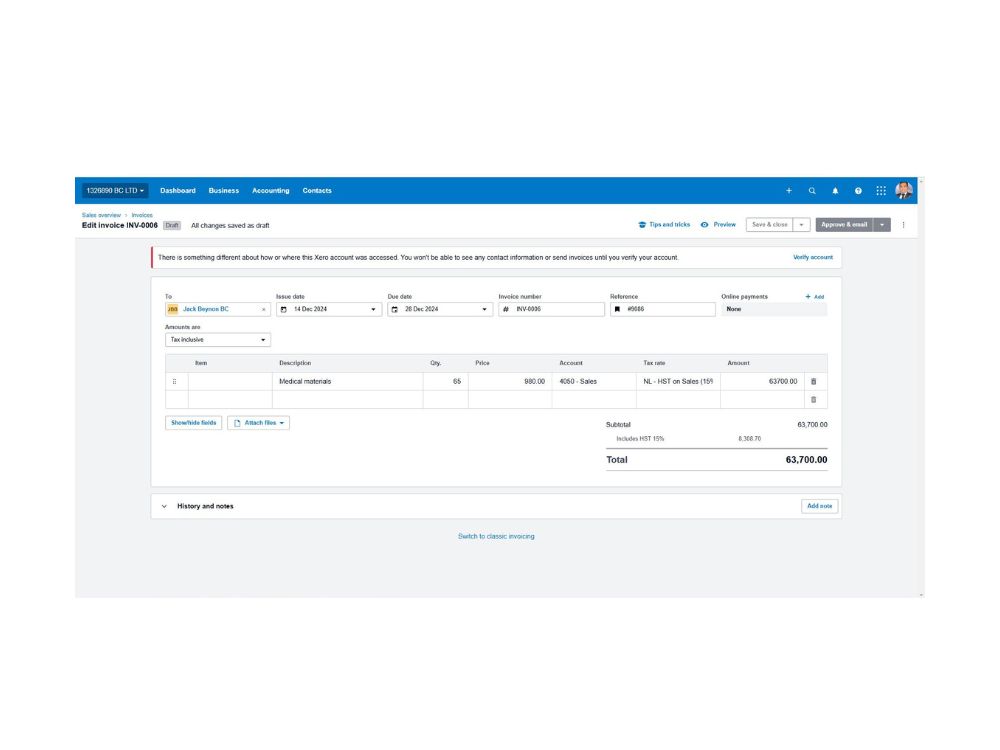The image size is (1000, 750).
Task: Go to Sales overview breadcrumb
Action: [101, 215]
